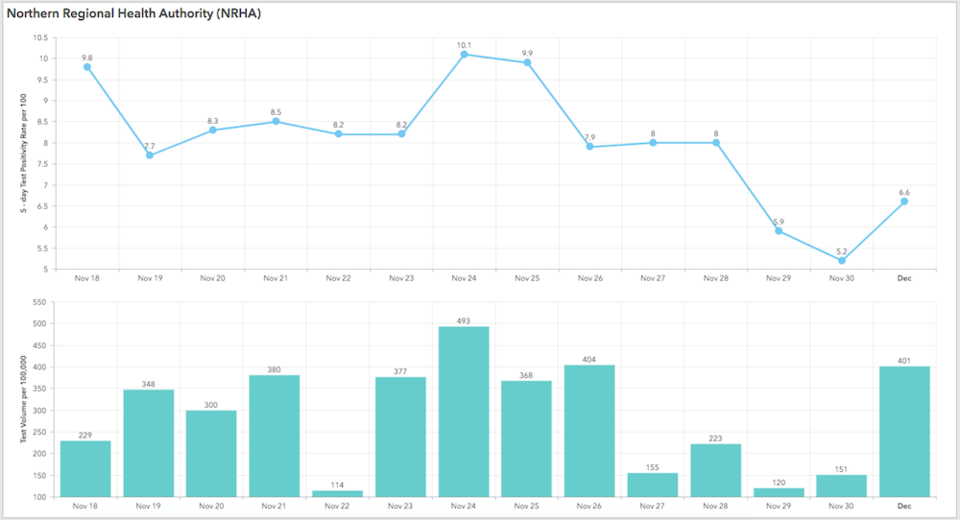
Task: Click the 5-day Test Positivity Rate axis title
Action: pyautogui.click(x=23, y=153)
